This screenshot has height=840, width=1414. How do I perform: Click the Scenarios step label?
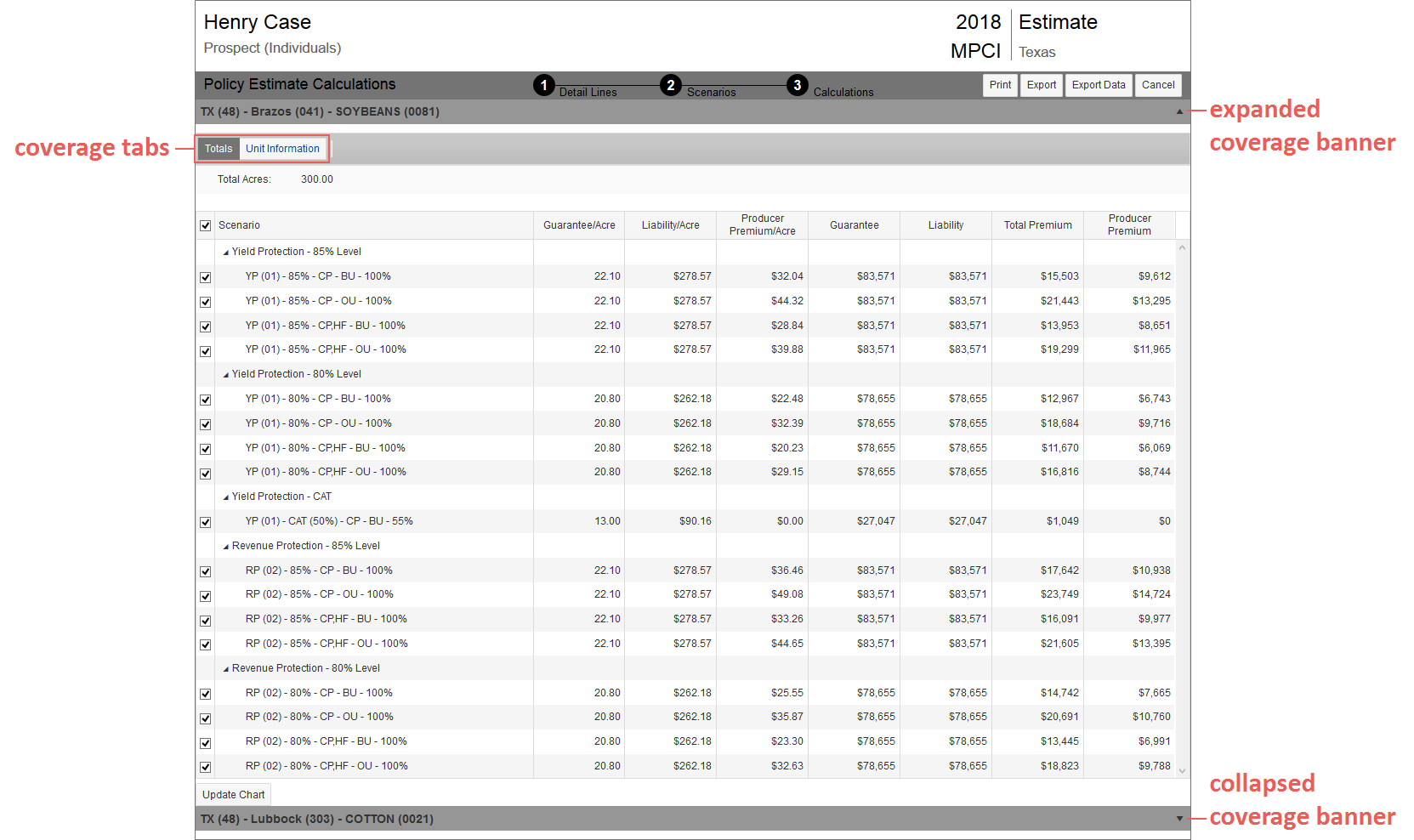pos(712,92)
